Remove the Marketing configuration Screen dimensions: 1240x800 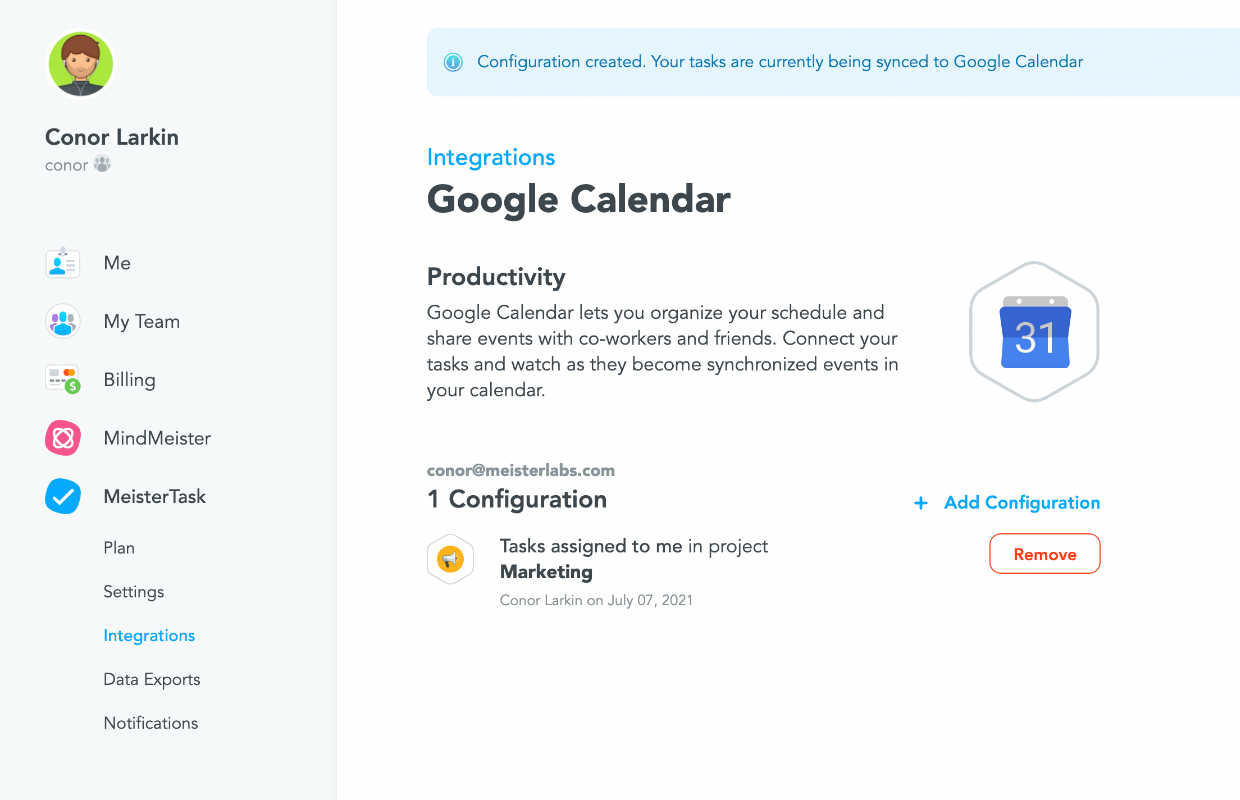click(1044, 553)
